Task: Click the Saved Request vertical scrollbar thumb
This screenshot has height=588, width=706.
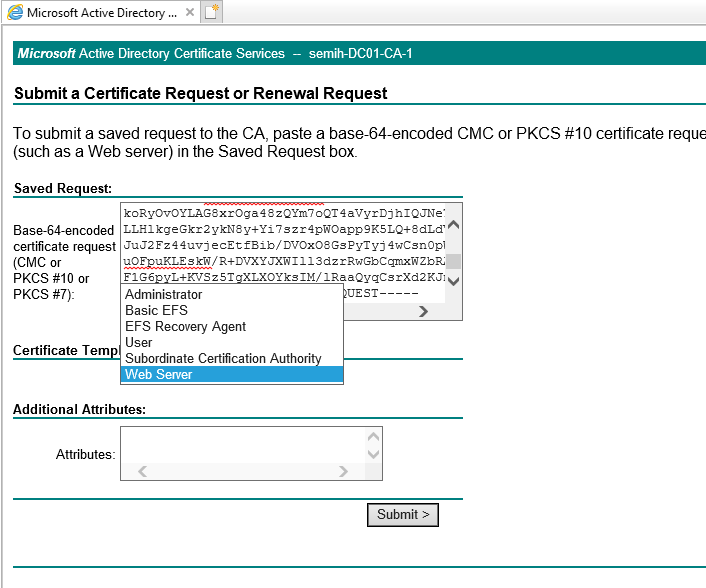Action: (453, 262)
